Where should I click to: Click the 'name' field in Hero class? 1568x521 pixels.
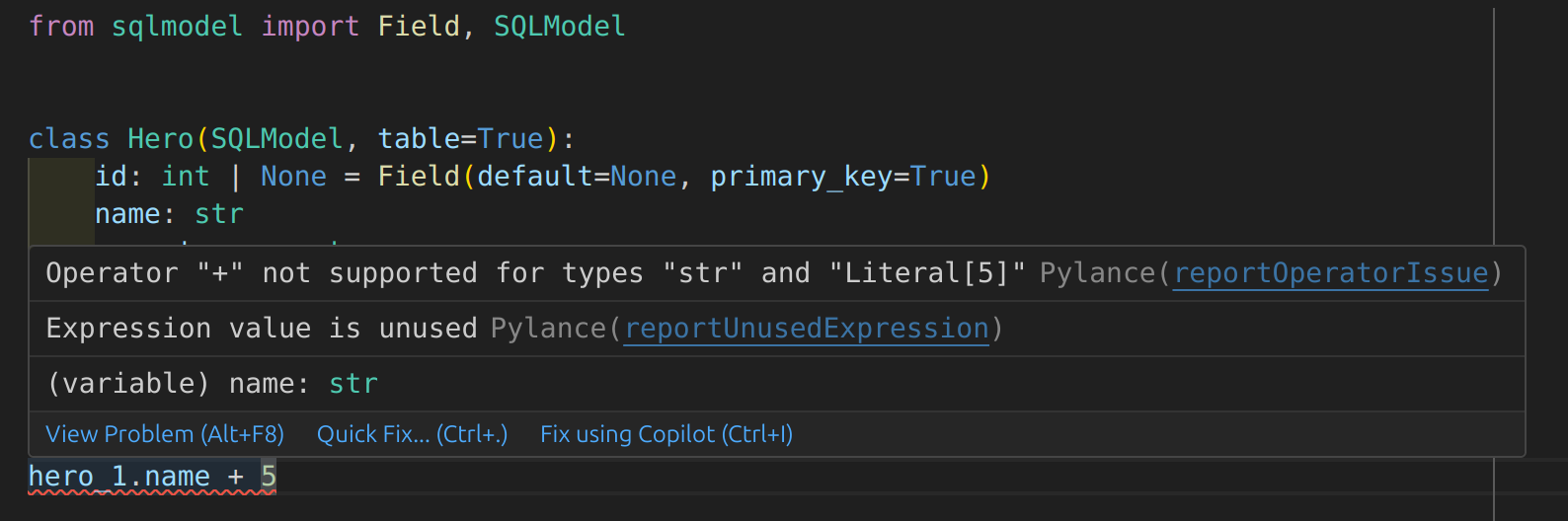pyautogui.click(x=128, y=214)
